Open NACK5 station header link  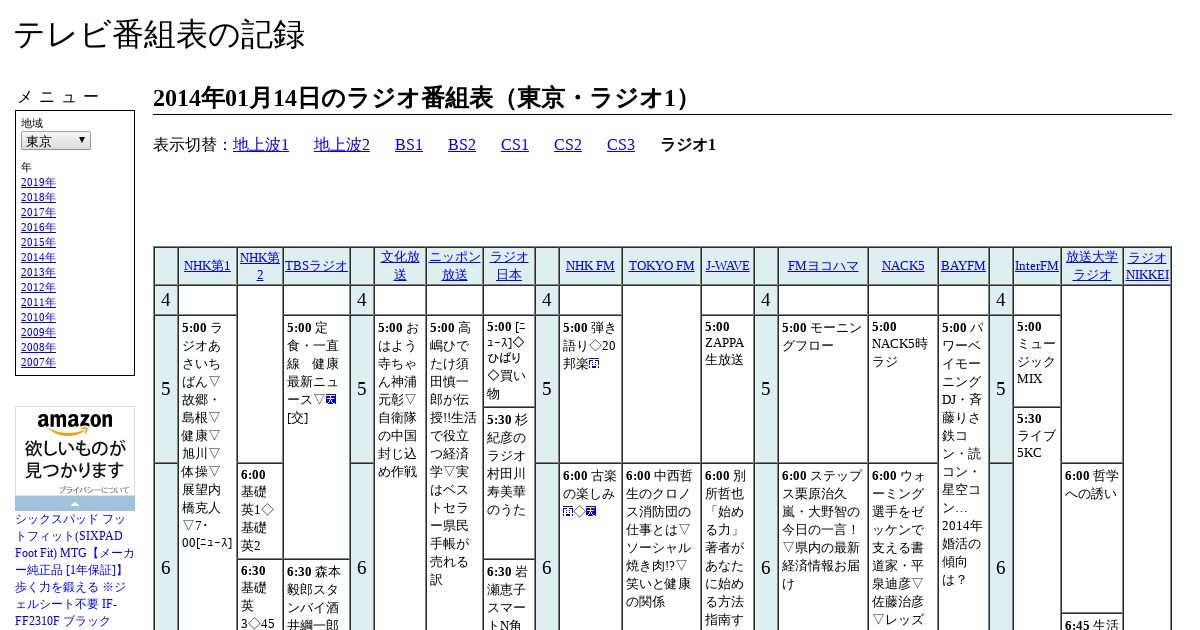click(903, 266)
